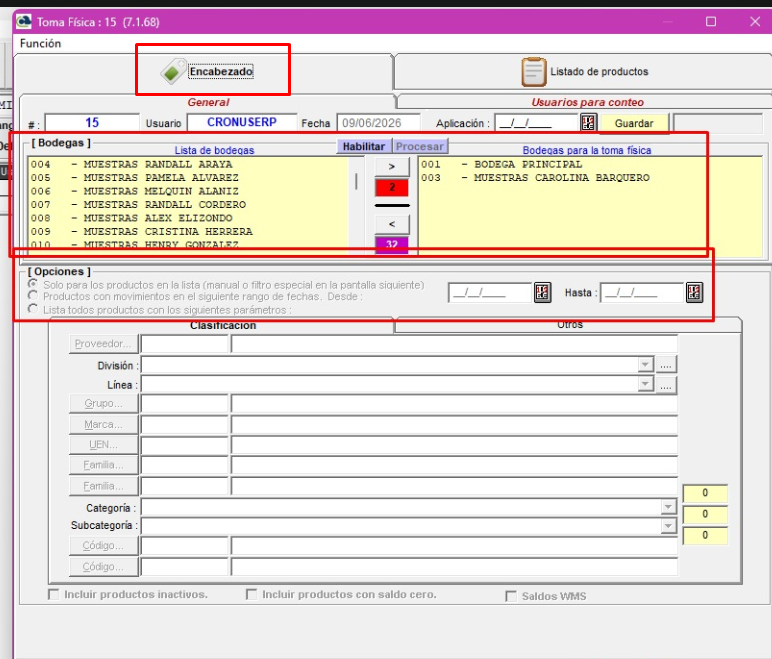Open the Función menu
This screenshot has height=659, width=772.
40,43
